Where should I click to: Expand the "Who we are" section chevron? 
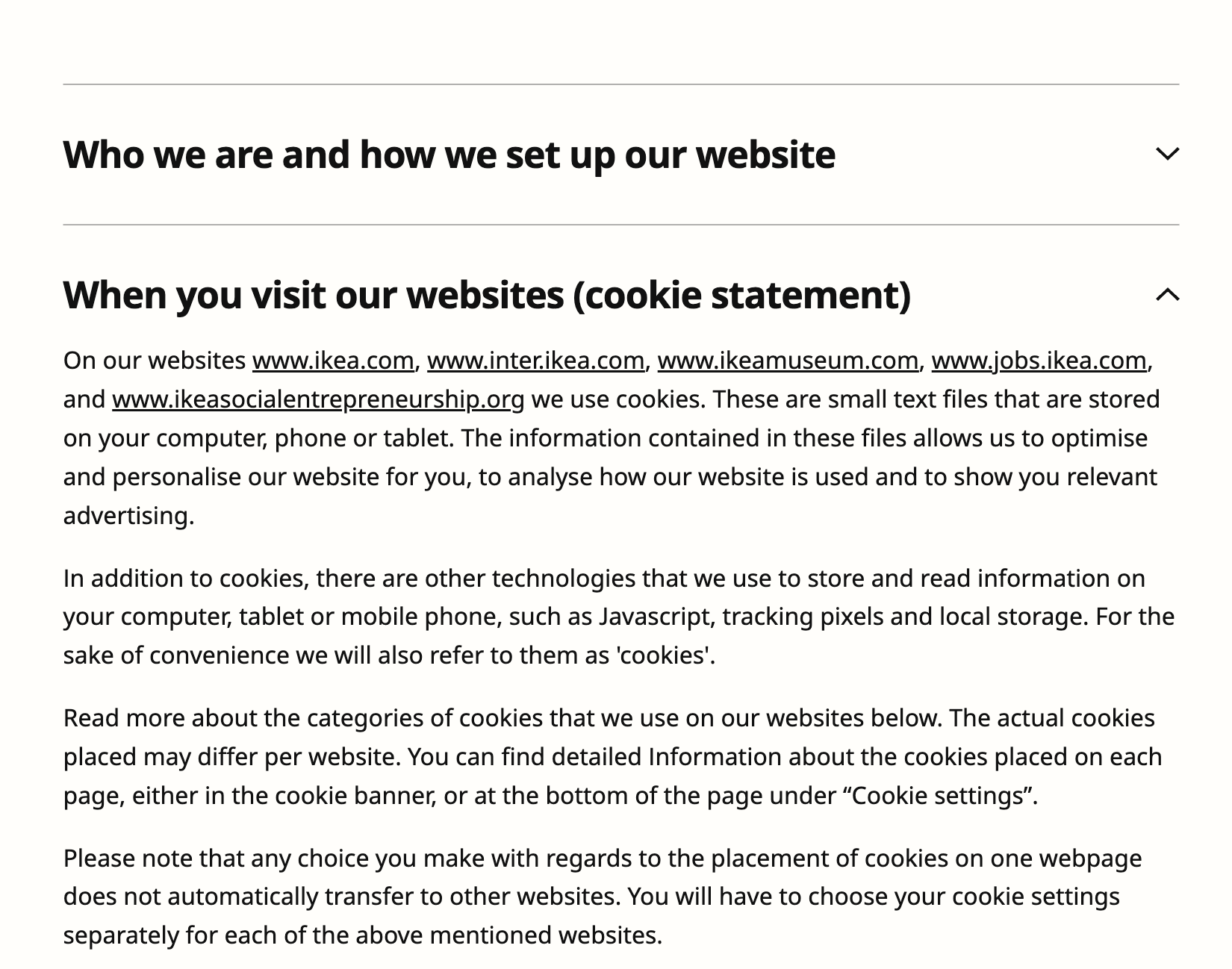[x=1167, y=154]
